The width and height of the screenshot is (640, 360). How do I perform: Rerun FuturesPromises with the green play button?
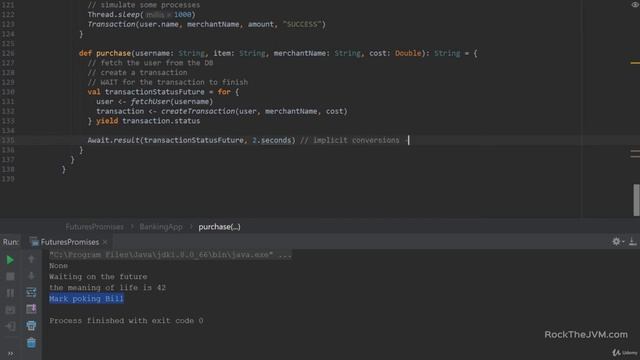coord(10,260)
